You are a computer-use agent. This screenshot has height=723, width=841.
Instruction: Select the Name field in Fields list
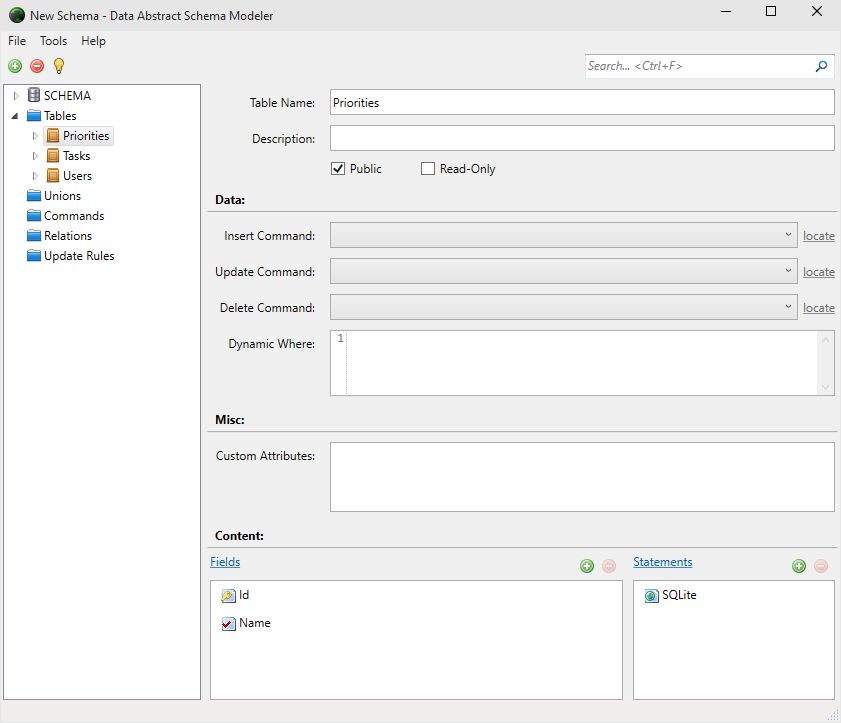[x=254, y=623]
